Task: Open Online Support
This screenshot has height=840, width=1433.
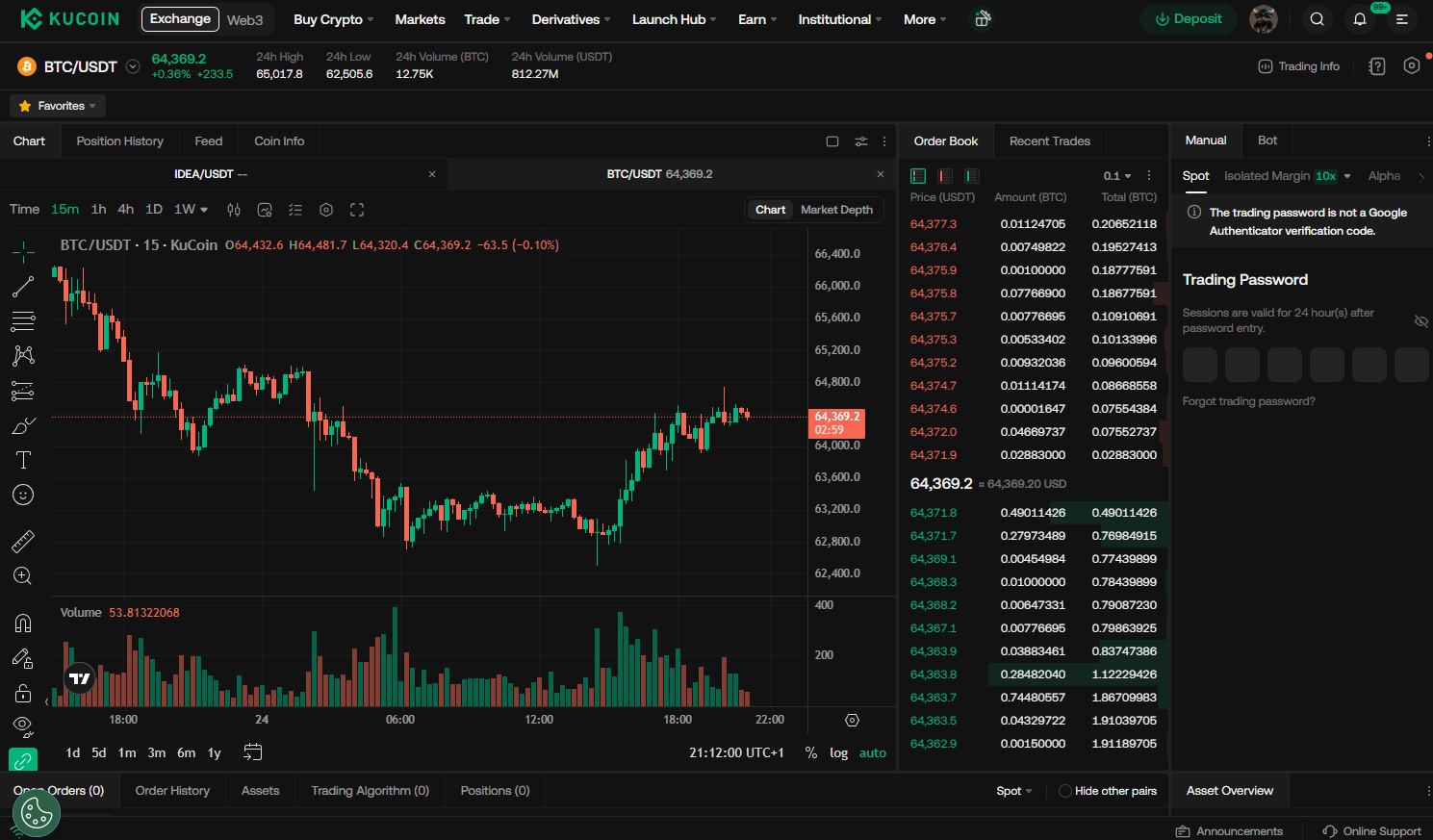Action: (x=1372, y=831)
